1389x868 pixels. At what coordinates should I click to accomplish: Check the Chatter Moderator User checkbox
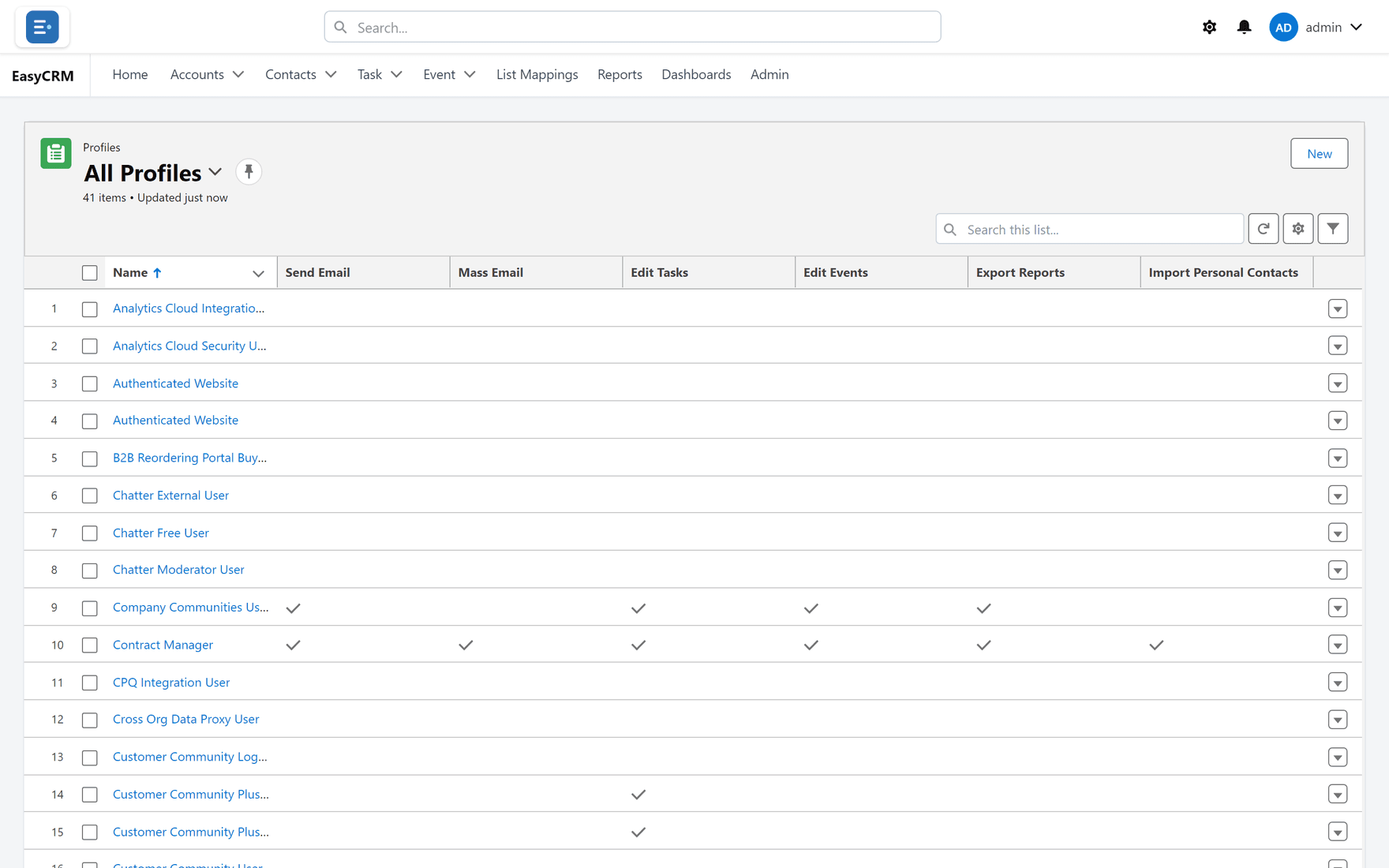click(90, 571)
